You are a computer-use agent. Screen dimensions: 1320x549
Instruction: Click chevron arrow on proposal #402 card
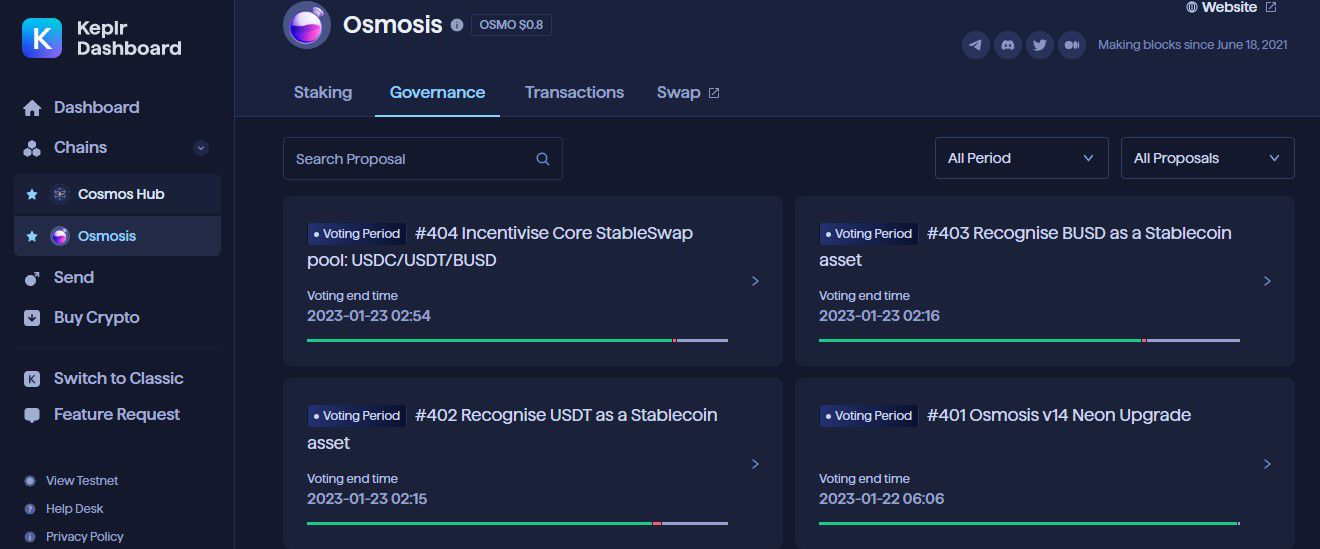[755, 464]
